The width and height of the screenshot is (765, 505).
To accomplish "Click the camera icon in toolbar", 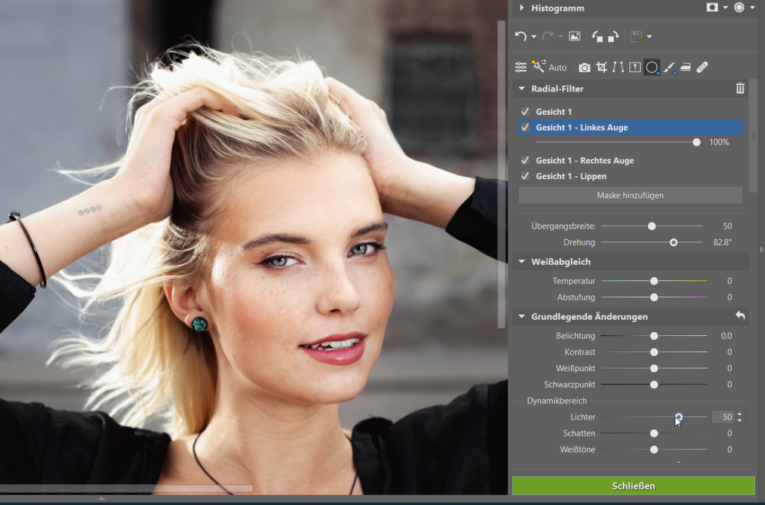I will [584, 67].
